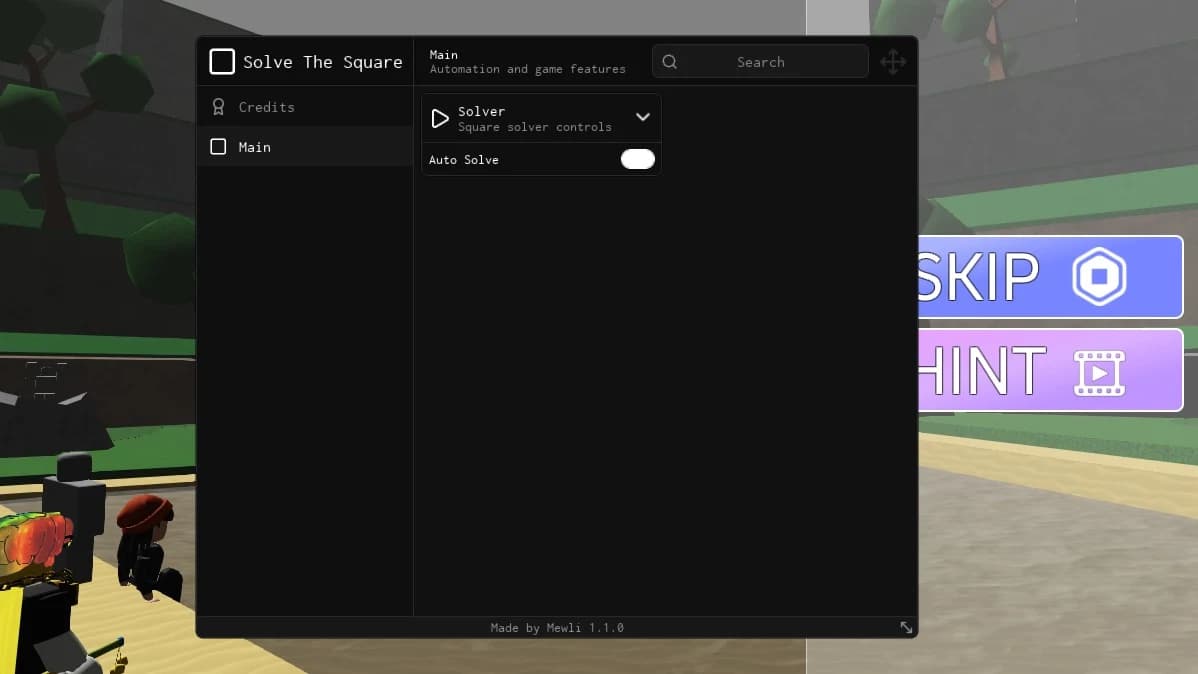The image size is (1198, 674).
Task: Toggle the Auto Solve switch
Action: click(x=638, y=159)
